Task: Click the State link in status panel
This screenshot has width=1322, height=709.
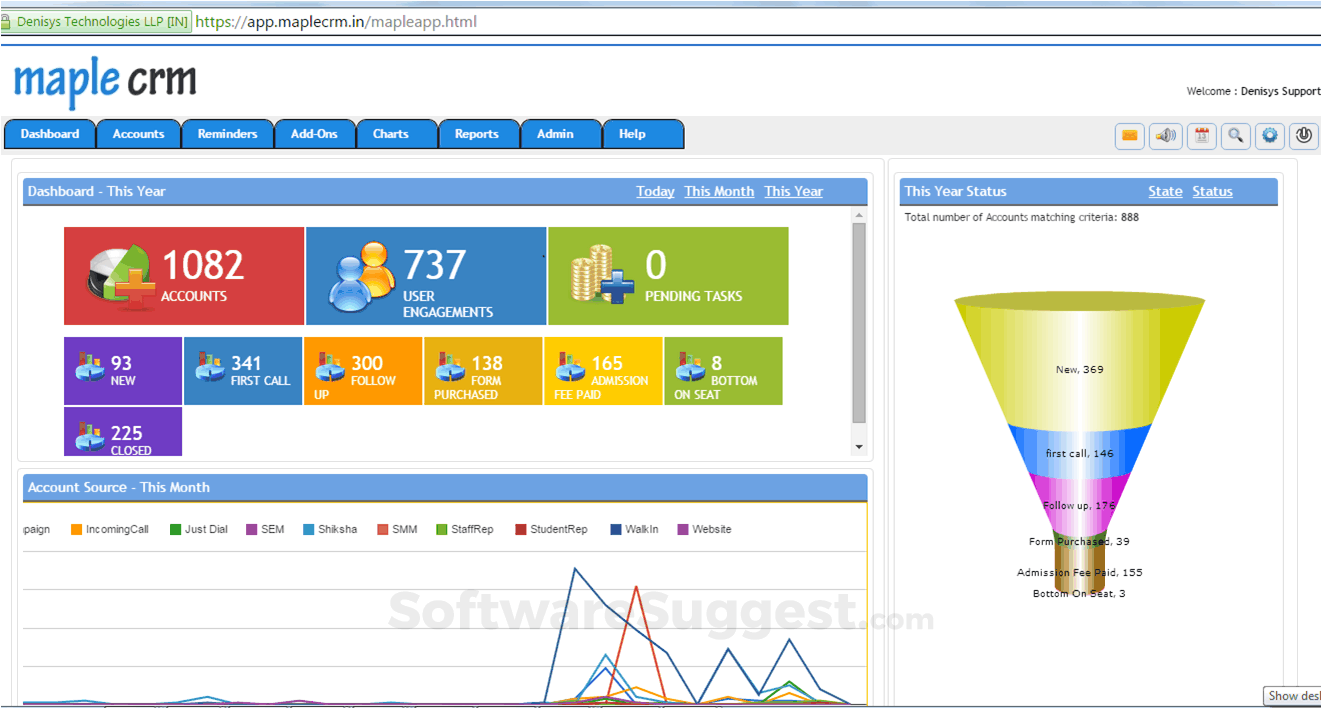Action: [1165, 191]
